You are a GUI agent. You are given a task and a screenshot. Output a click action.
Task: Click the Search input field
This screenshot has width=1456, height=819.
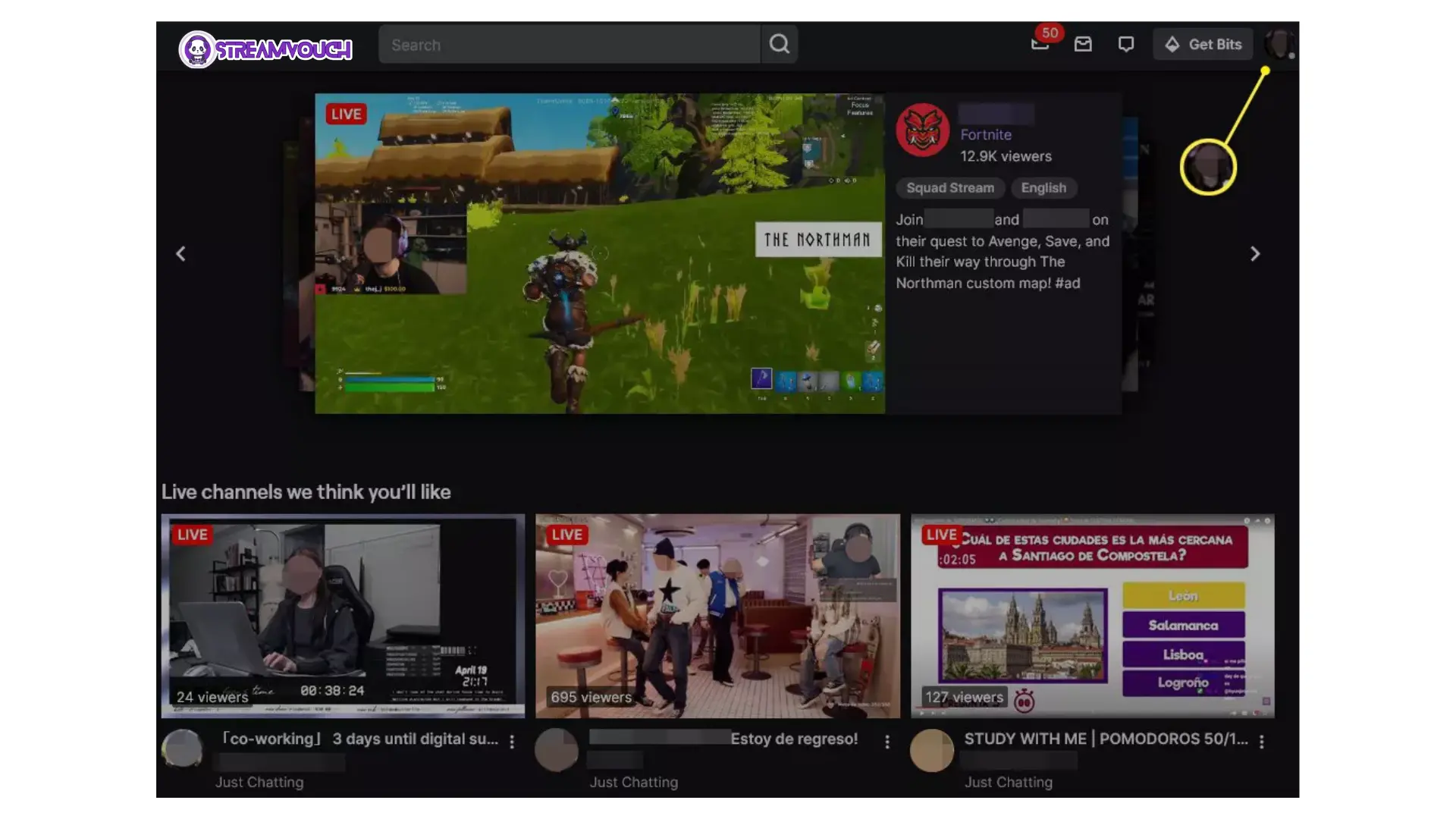[x=569, y=45]
